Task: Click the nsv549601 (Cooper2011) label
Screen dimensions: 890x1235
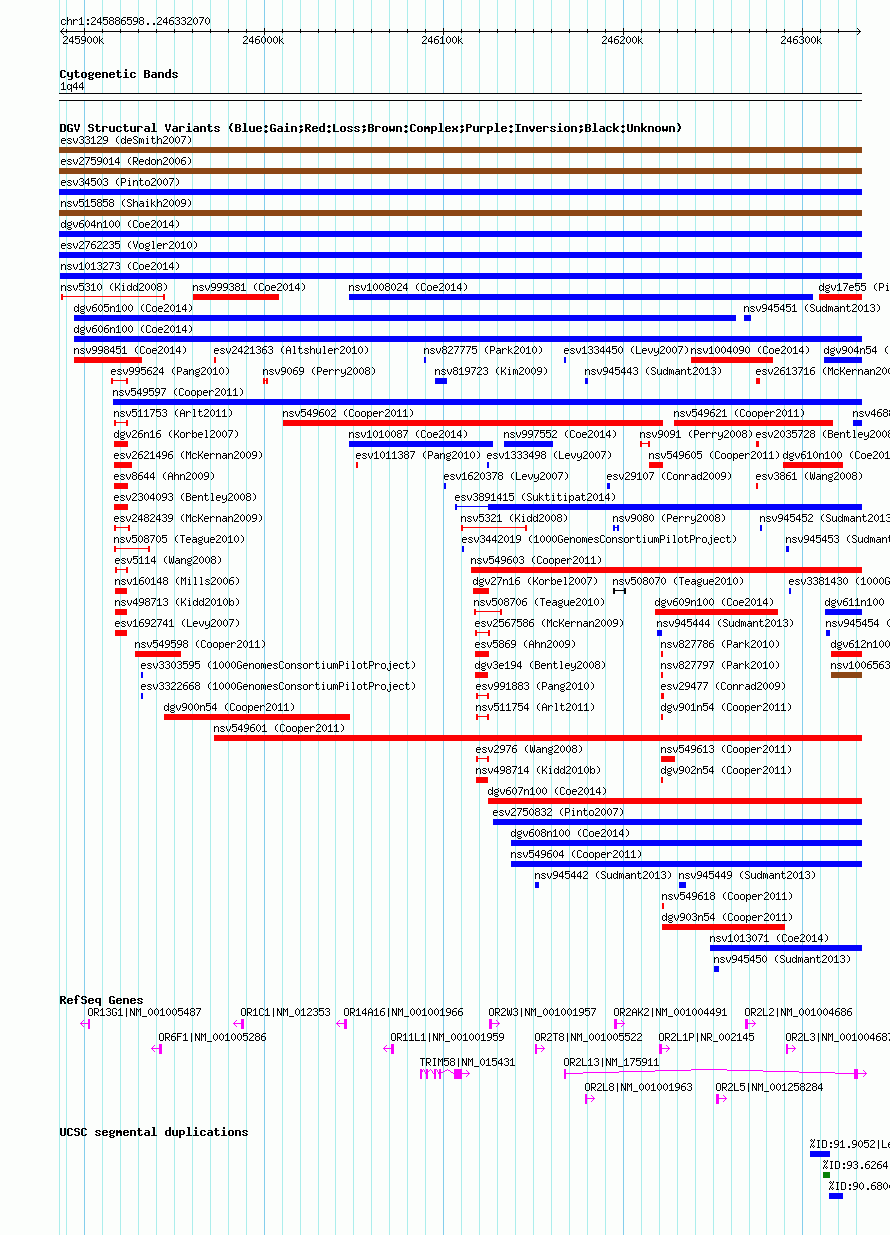Action: point(279,728)
